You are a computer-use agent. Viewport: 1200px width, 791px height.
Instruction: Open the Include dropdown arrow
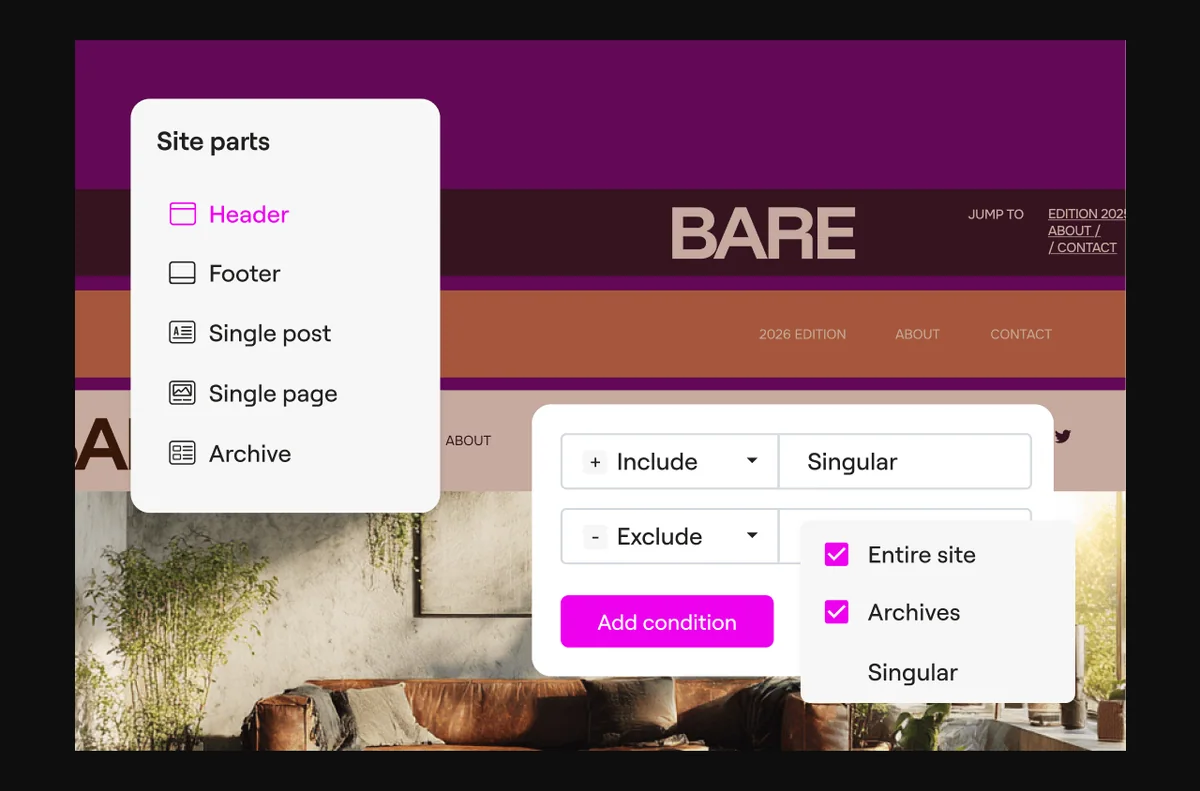pos(752,461)
